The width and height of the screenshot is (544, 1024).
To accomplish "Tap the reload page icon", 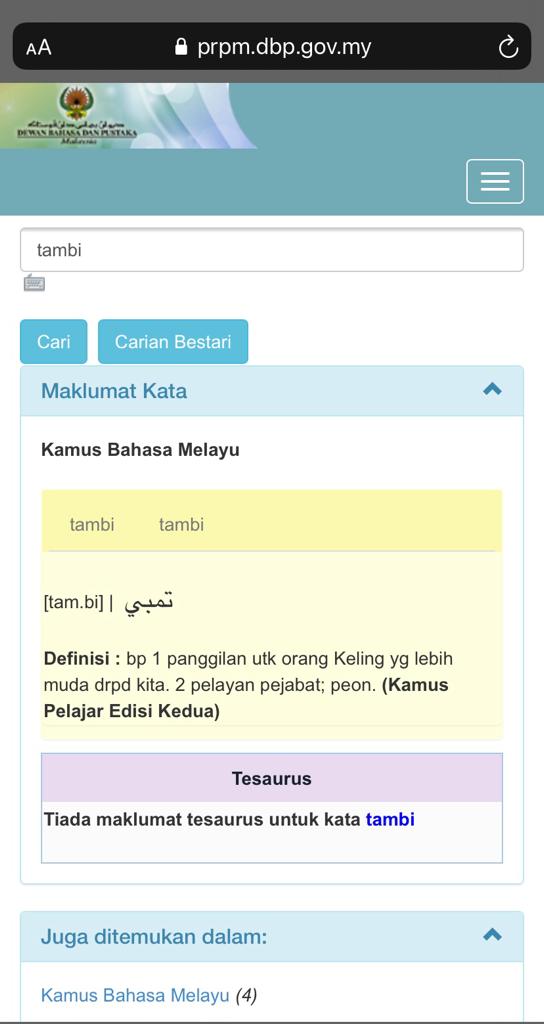I will [508, 47].
